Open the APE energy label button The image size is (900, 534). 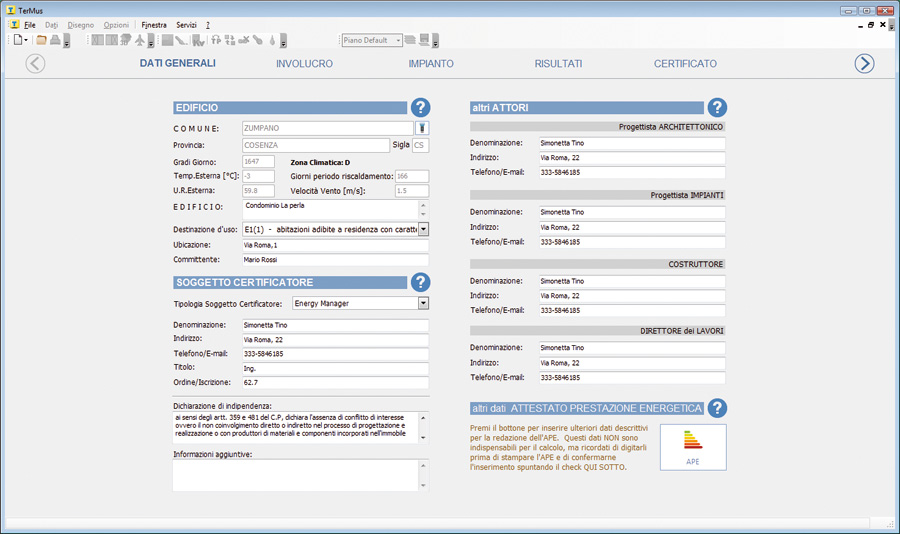(x=693, y=447)
